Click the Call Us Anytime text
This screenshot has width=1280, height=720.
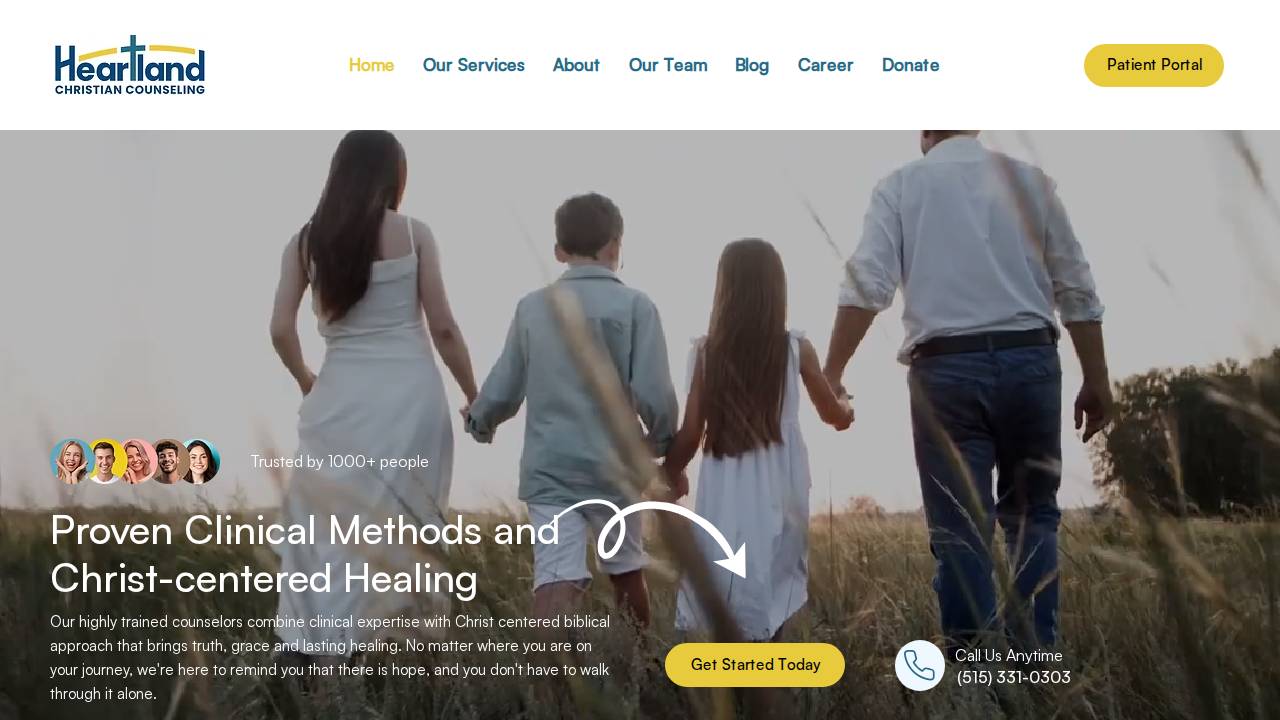(x=1008, y=655)
